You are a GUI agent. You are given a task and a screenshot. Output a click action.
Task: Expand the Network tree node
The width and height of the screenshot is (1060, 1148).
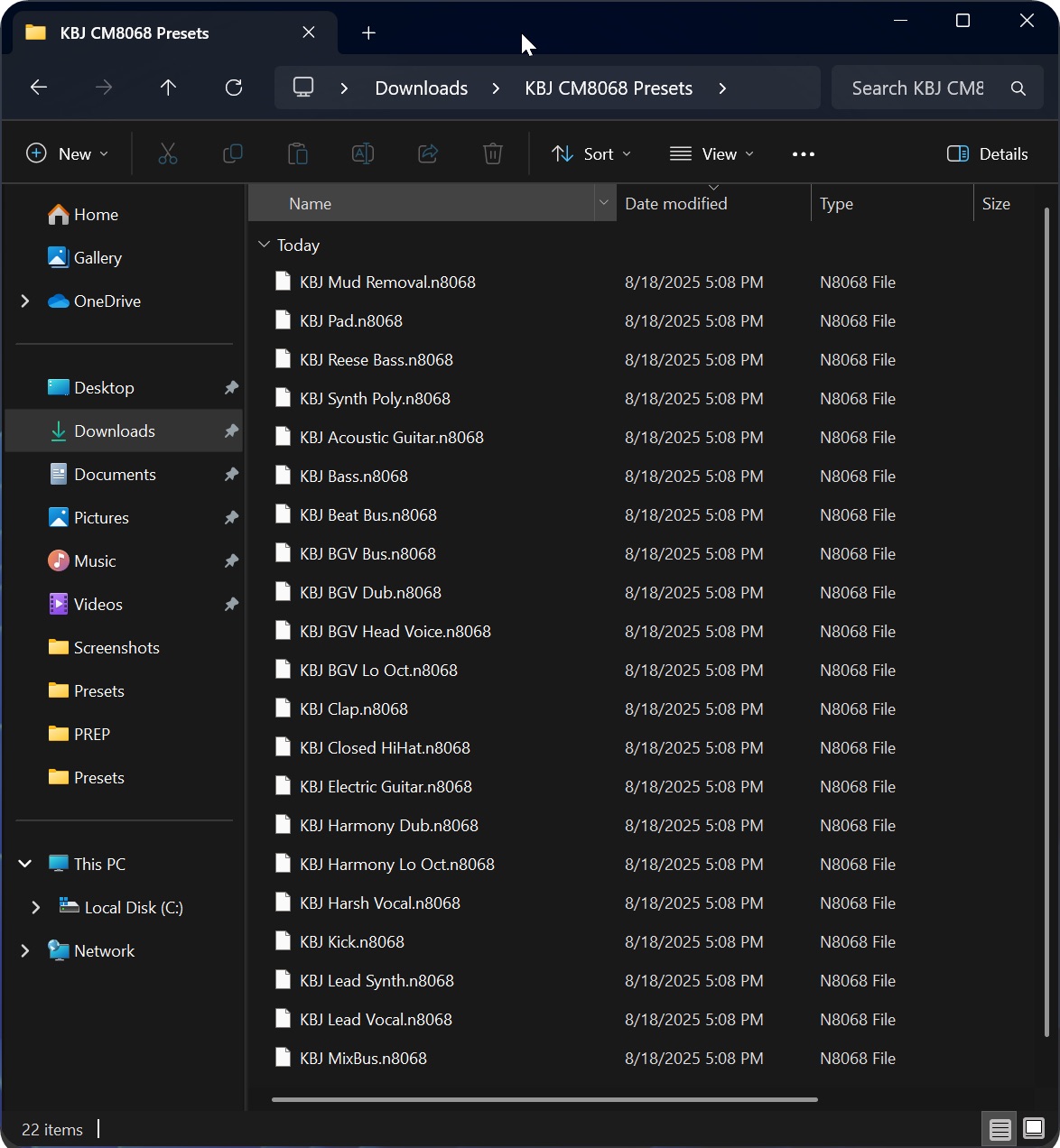coord(25,950)
